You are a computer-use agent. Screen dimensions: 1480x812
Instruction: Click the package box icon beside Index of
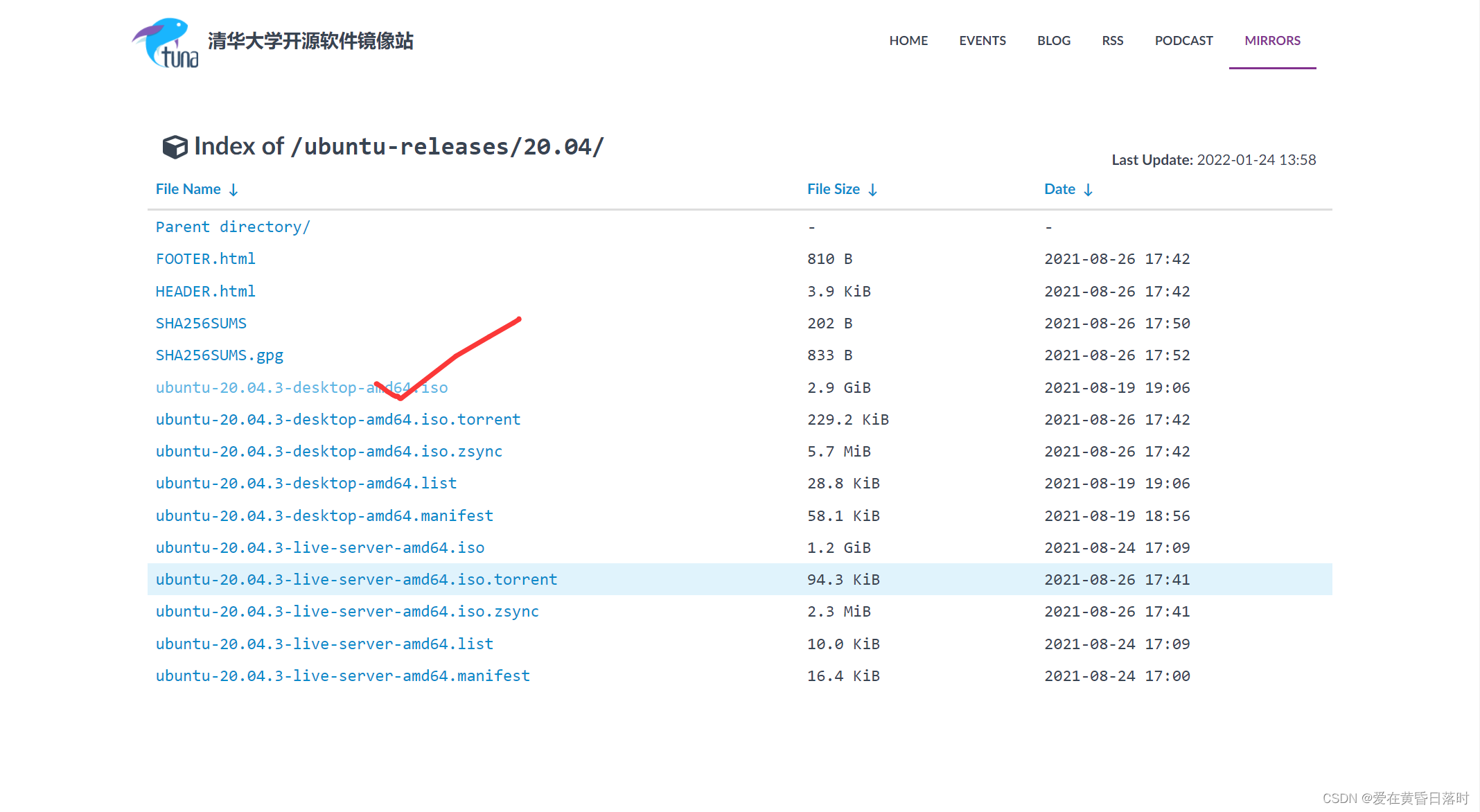click(175, 147)
